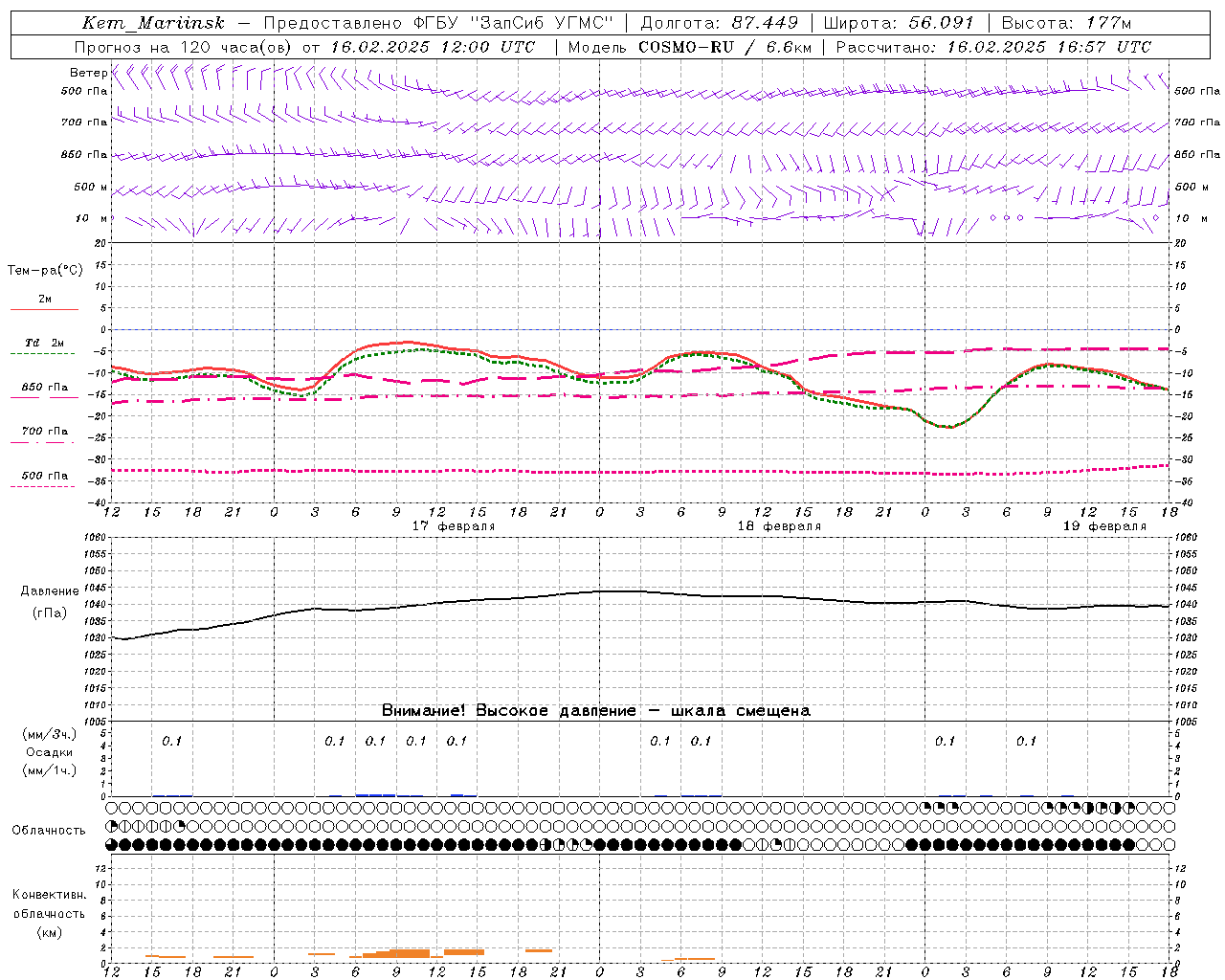
Task: Select the latitude value 56.091
Action: [x=942, y=23]
